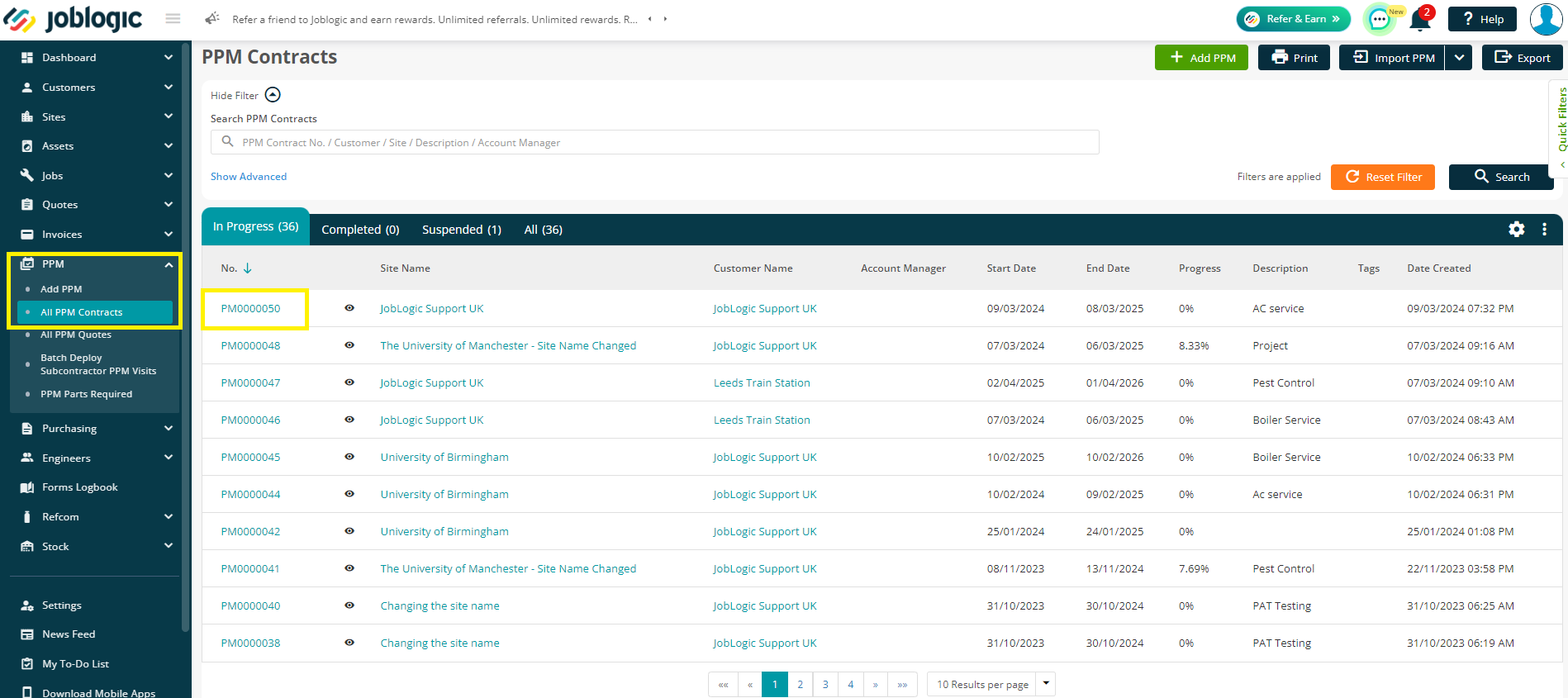Open the user profile avatar
Image resolution: width=1568 pixels, height=698 pixels.
[1546, 19]
